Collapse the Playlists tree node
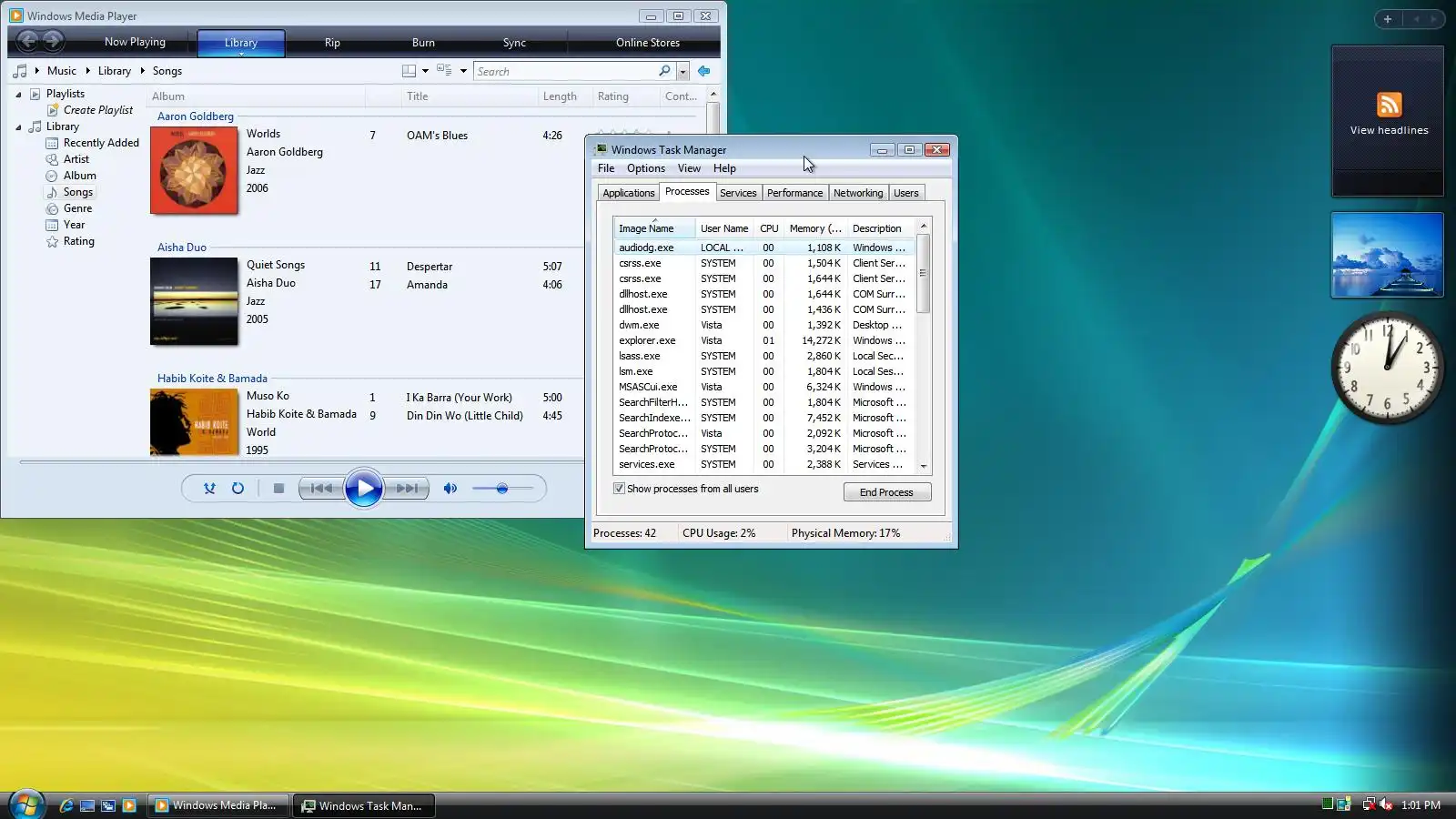Image resolution: width=1456 pixels, height=819 pixels. (x=18, y=94)
